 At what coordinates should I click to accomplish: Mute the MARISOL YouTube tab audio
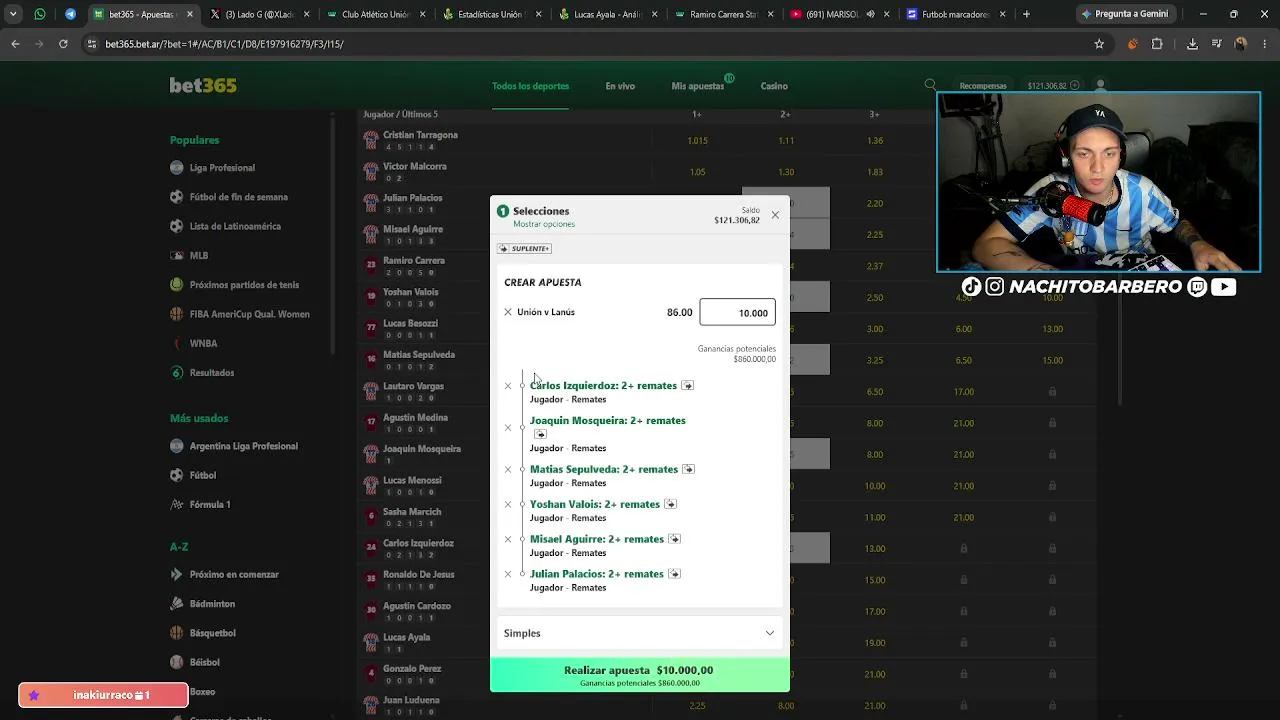tap(870, 15)
